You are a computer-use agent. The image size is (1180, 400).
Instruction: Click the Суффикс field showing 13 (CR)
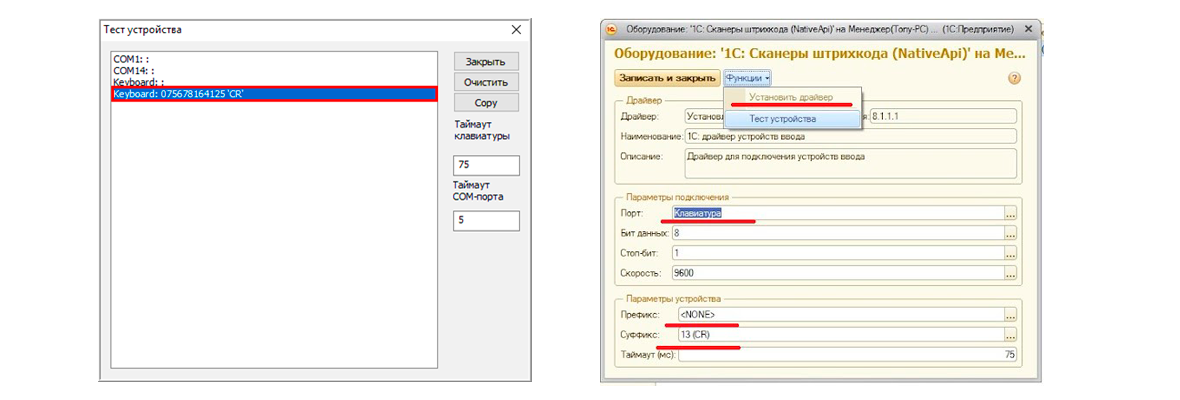pos(841,335)
